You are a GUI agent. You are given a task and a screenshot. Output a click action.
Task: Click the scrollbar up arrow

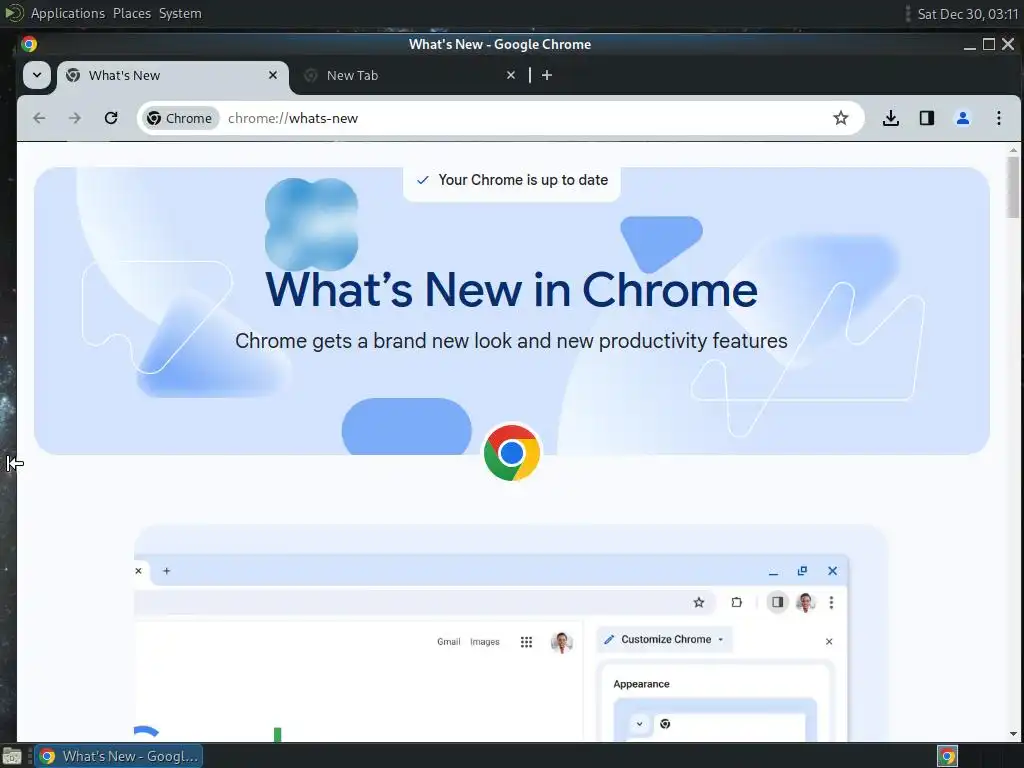point(1013,150)
